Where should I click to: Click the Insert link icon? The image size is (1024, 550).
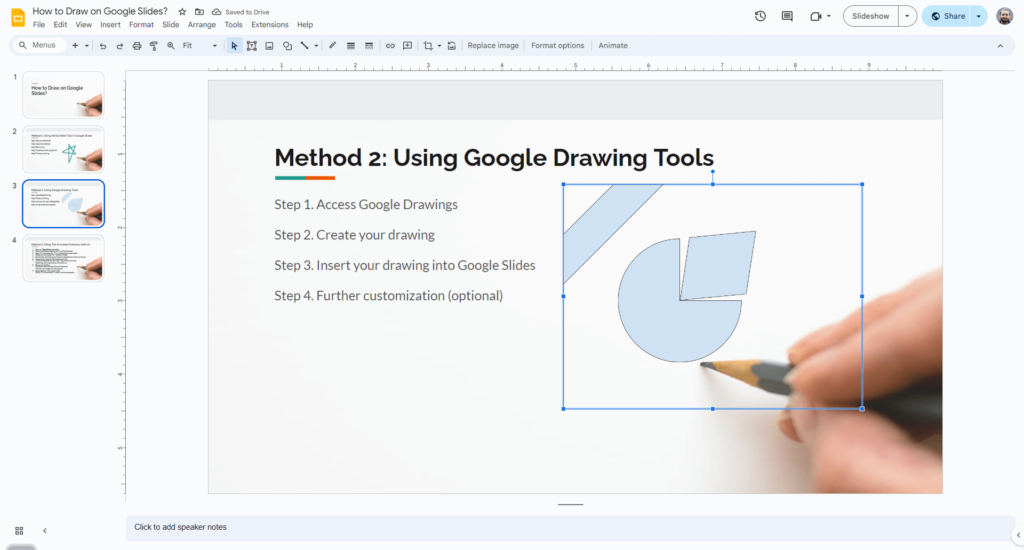390,46
